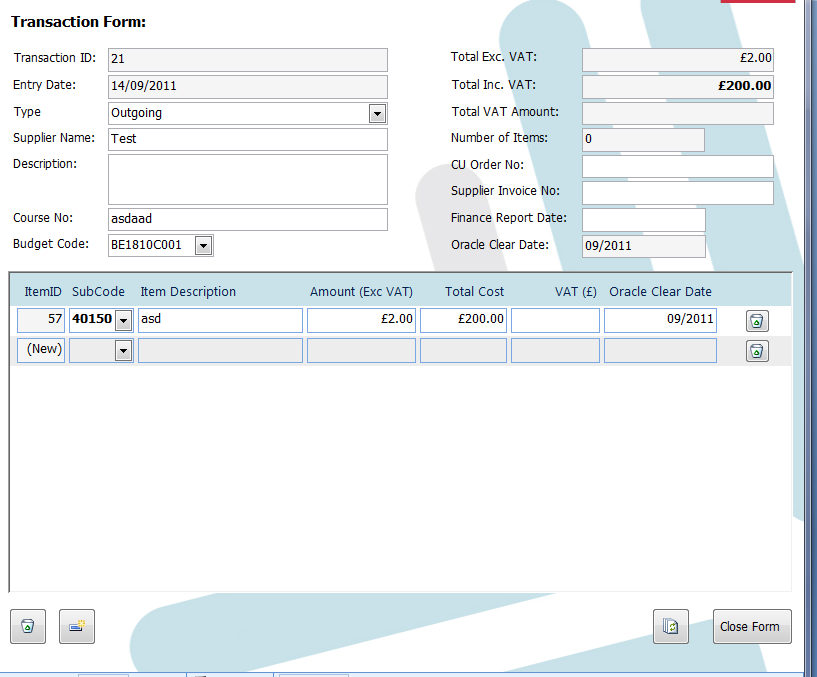The width and height of the screenshot is (817, 677).
Task: Delete item row 57 with its bin icon
Action: [757, 321]
